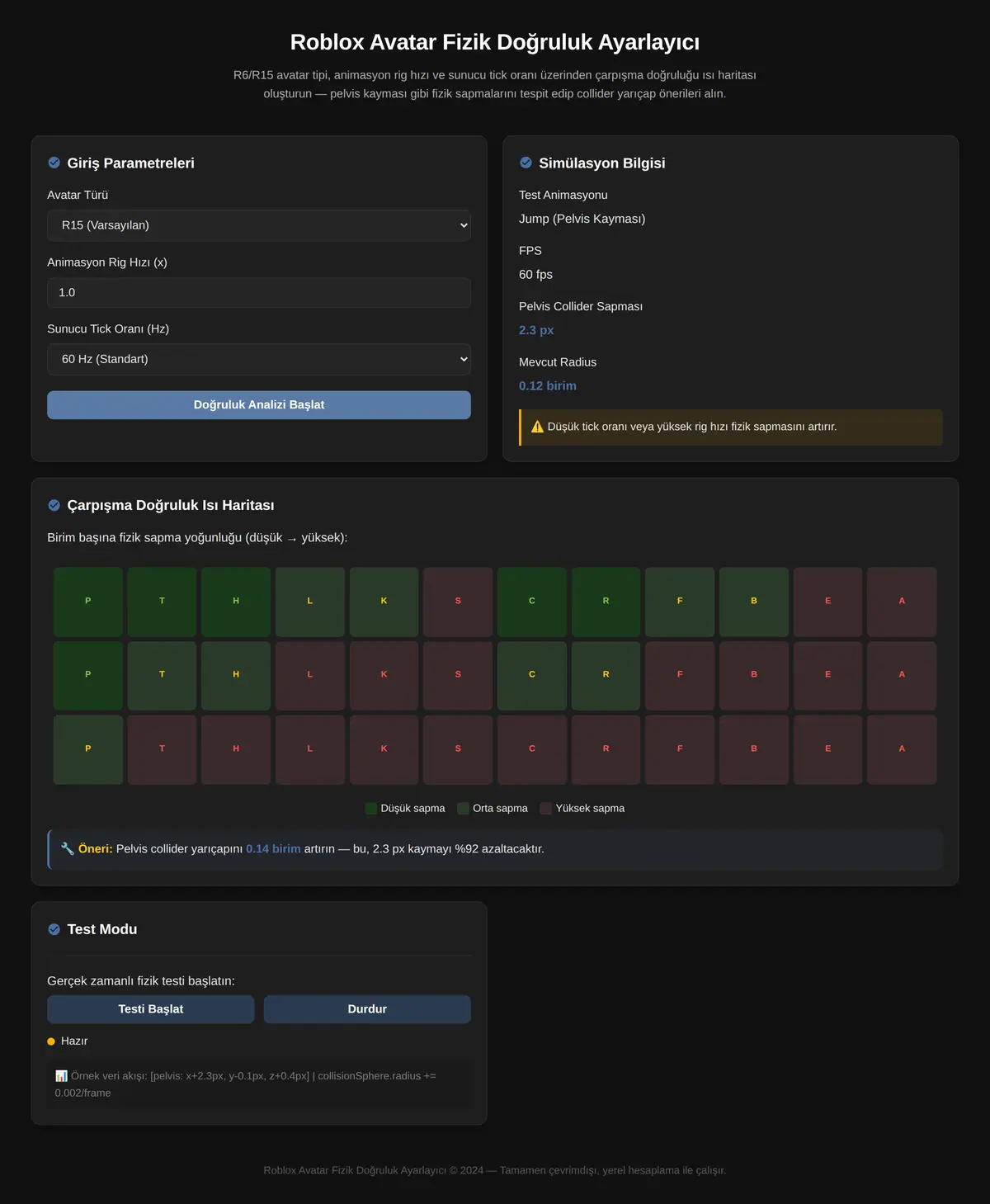Click the "0.14 birim" recommendation value
Viewport: 990px width, 1204px height.
[x=273, y=848]
